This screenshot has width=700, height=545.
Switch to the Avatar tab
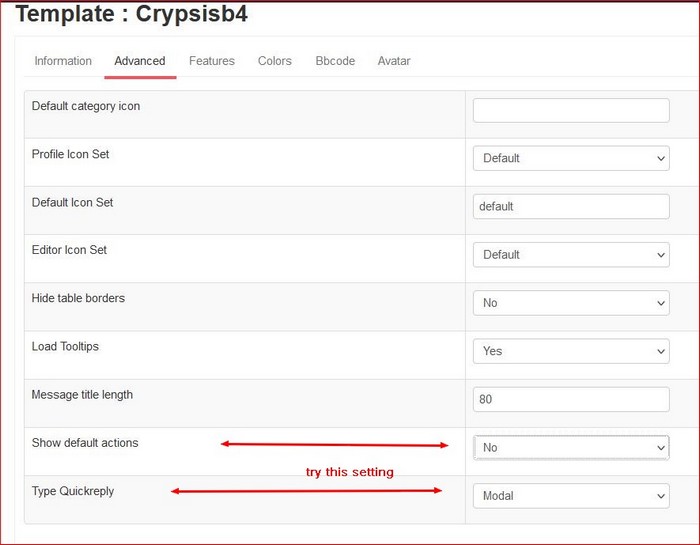[x=394, y=61]
